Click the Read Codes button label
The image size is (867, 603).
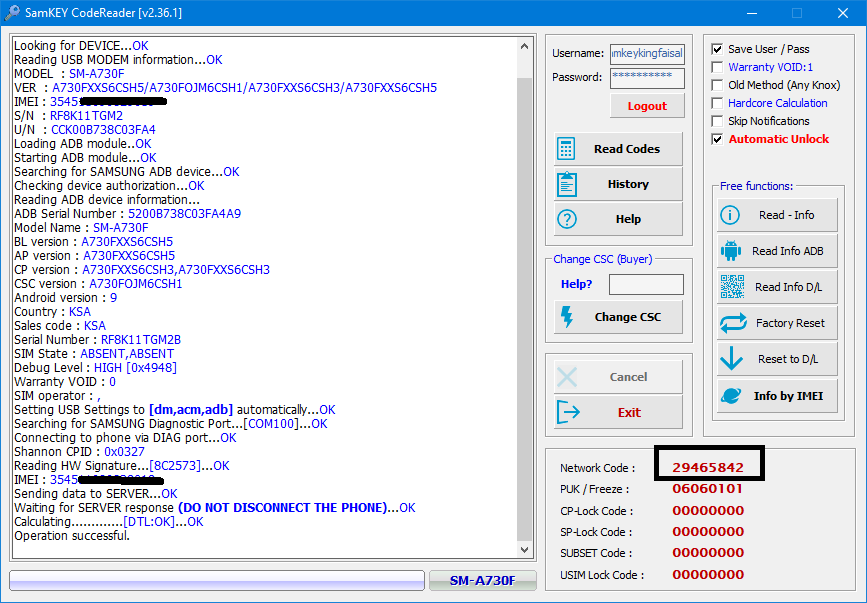coord(627,149)
